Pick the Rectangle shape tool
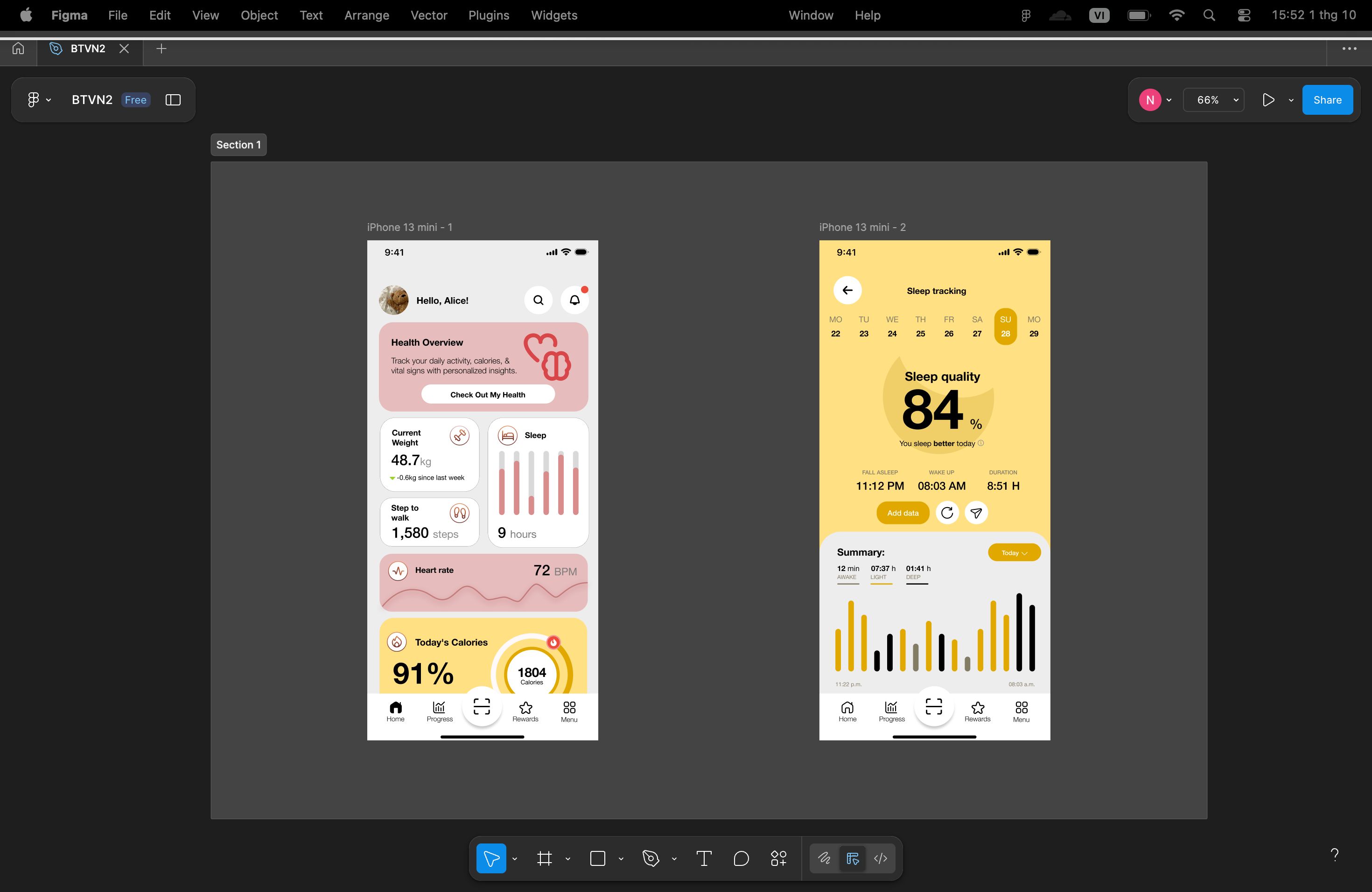1372x892 pixels. click(x=598, y=858)
